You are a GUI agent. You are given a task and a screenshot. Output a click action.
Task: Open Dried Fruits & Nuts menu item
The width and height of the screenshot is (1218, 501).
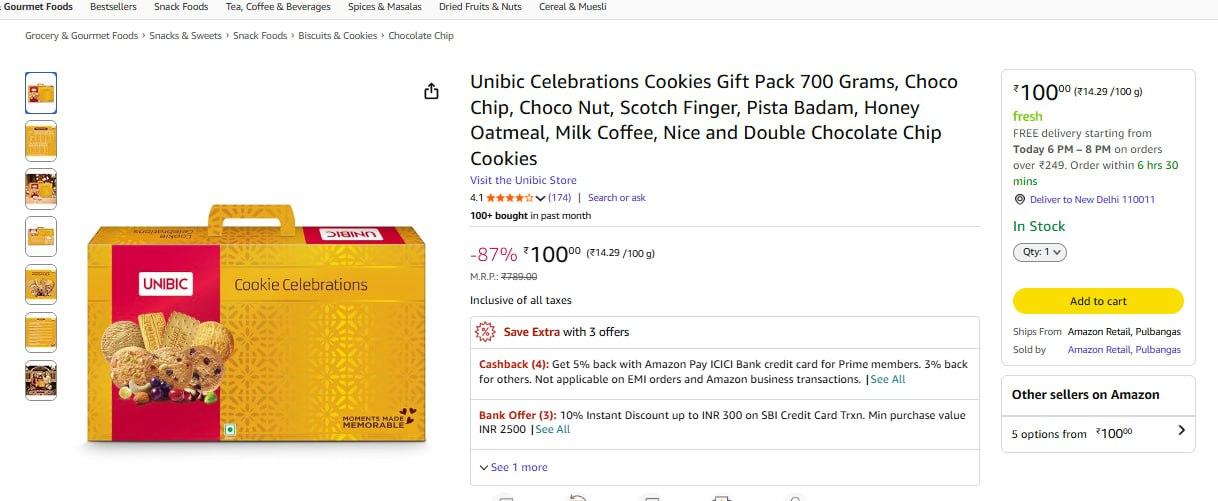point(480,7)
